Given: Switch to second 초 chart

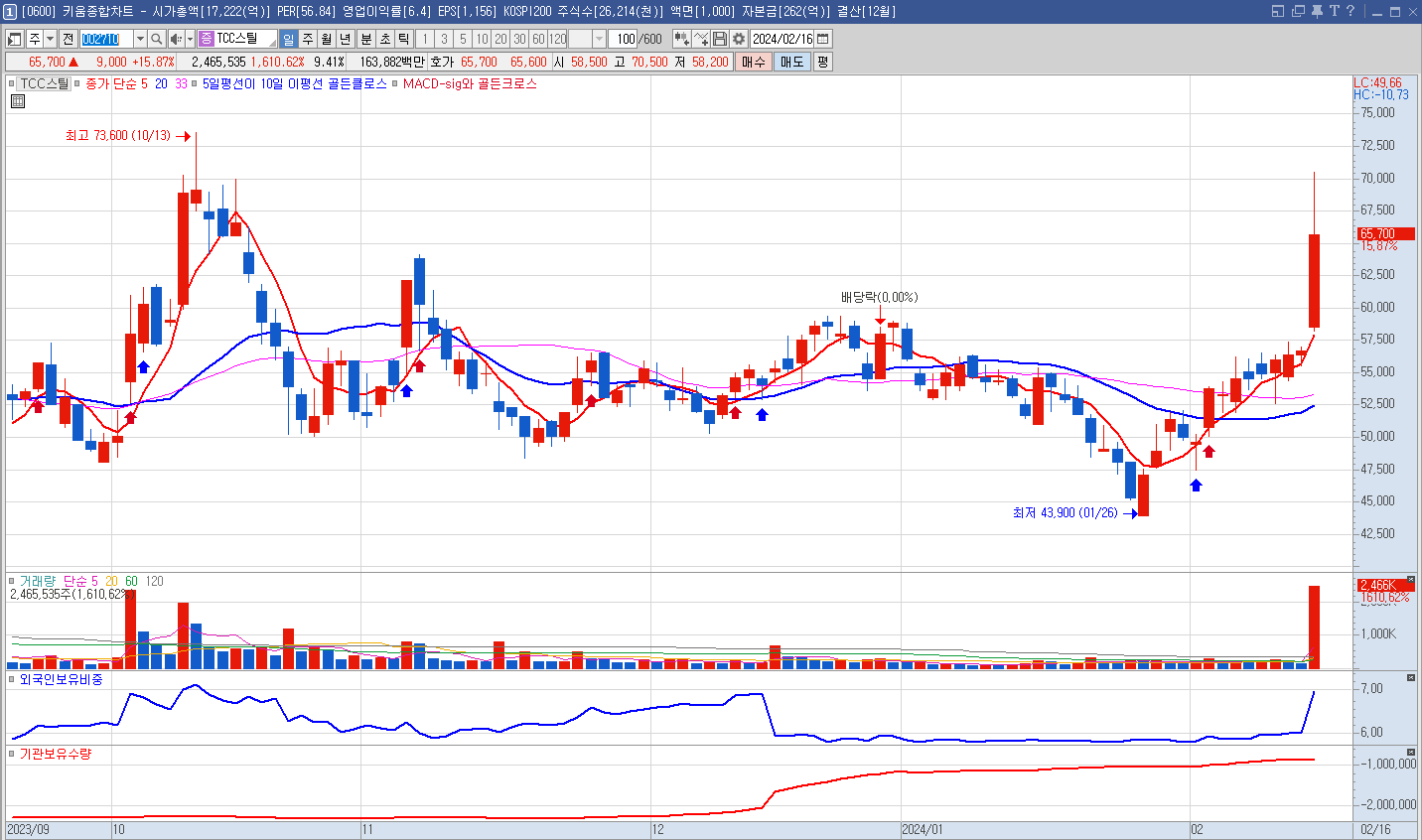Looking at the screenshot, I should coord(385,39).
